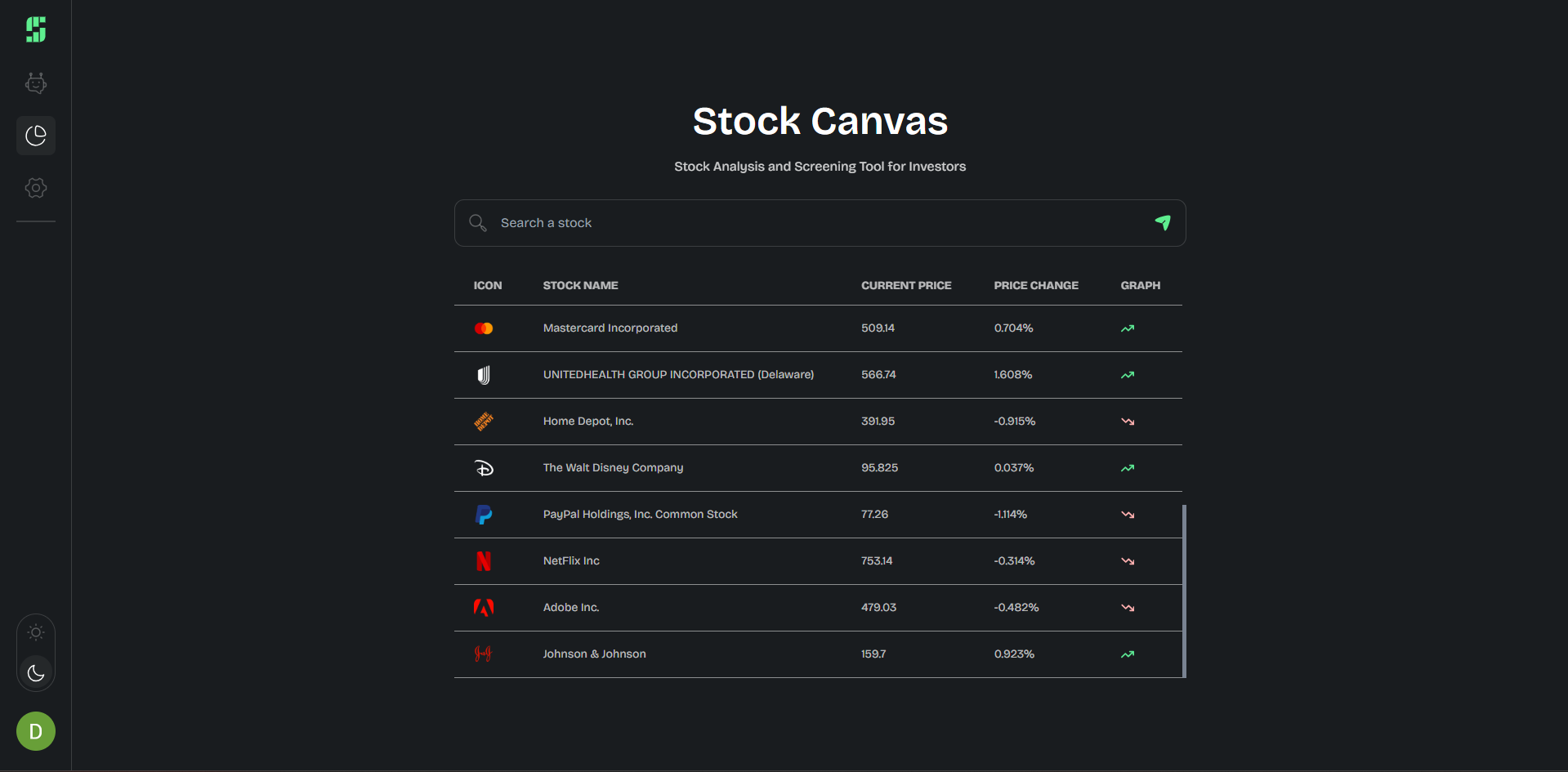Click PayPal price 77.26

(x=874, y=515)
